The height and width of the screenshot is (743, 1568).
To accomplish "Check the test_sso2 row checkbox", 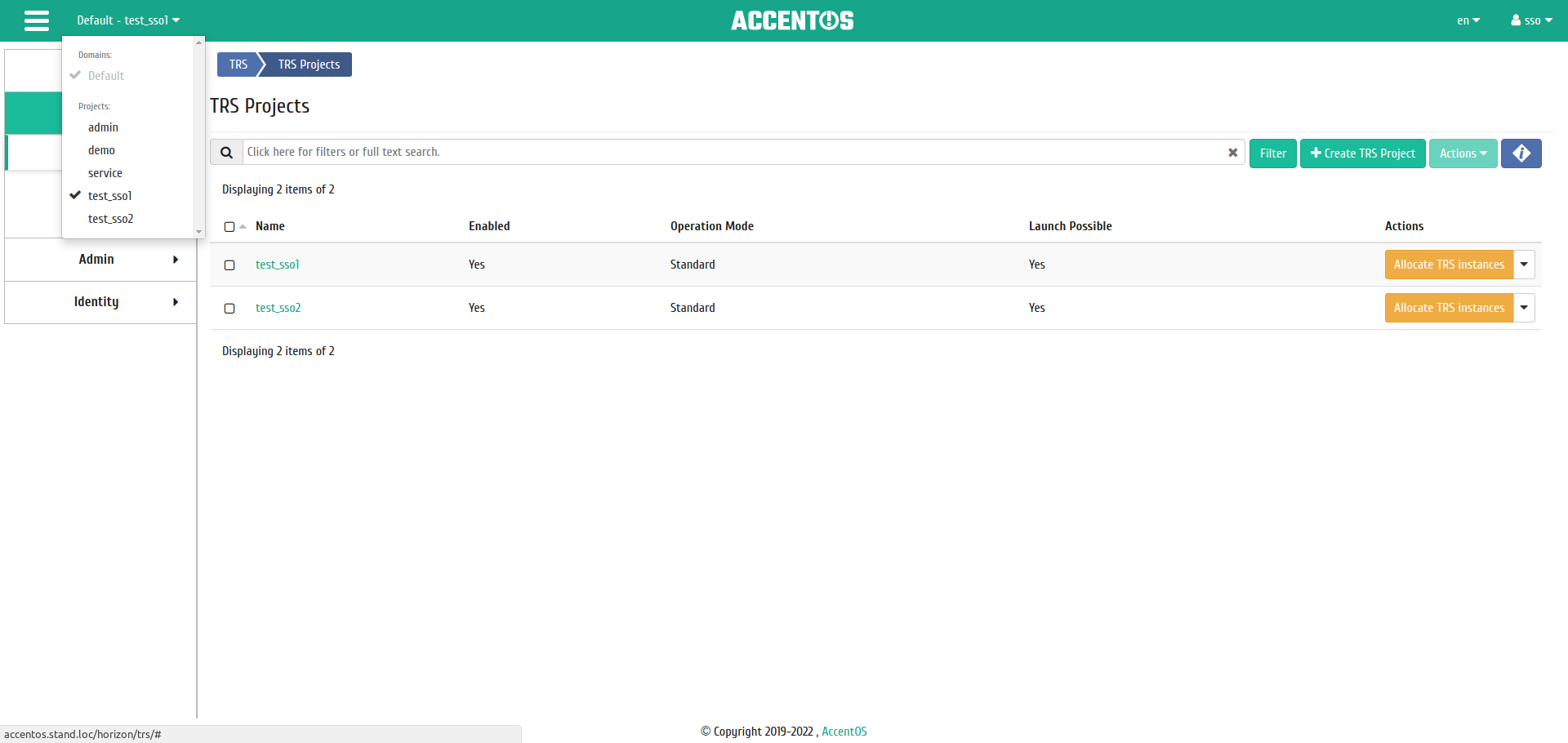I will click(229, 309).
